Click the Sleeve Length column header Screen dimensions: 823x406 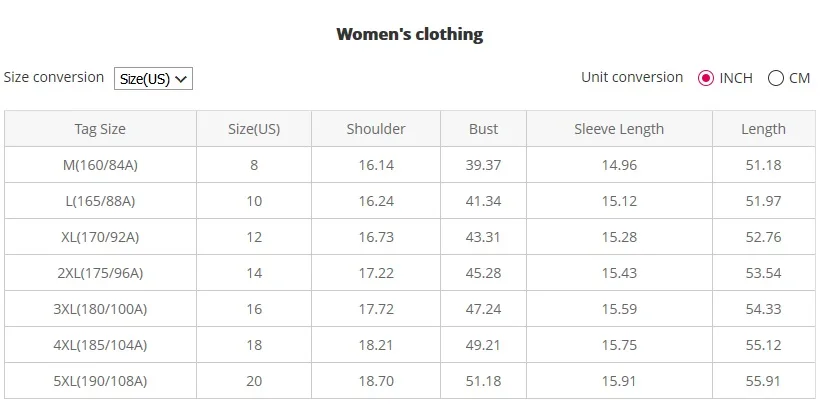click(619, 129)
